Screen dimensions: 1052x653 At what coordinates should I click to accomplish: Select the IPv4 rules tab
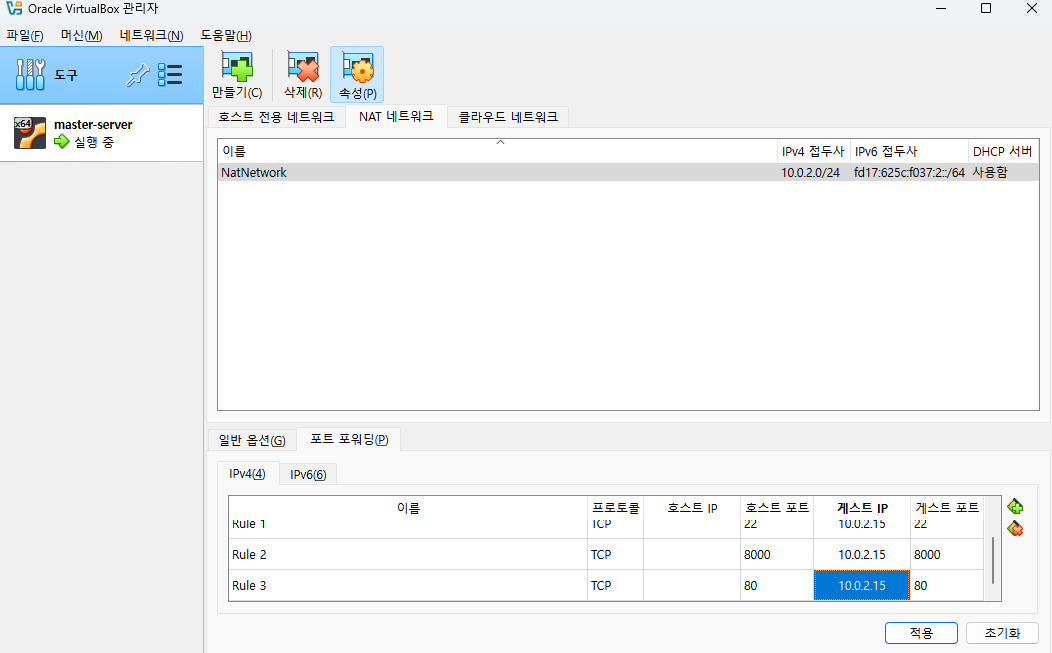[247, 474]
